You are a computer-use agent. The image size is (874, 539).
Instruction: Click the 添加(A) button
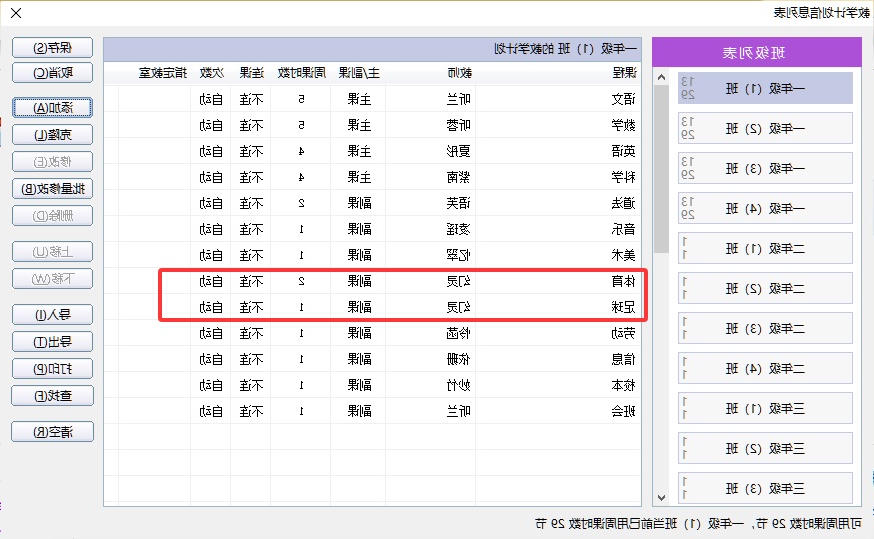(52, 108)
